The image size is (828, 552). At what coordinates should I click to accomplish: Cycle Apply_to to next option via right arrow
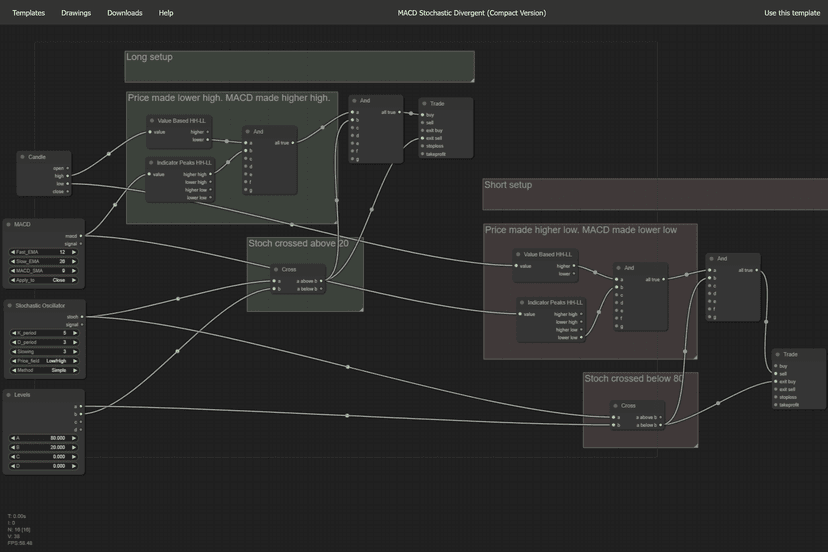coord(74,280)
